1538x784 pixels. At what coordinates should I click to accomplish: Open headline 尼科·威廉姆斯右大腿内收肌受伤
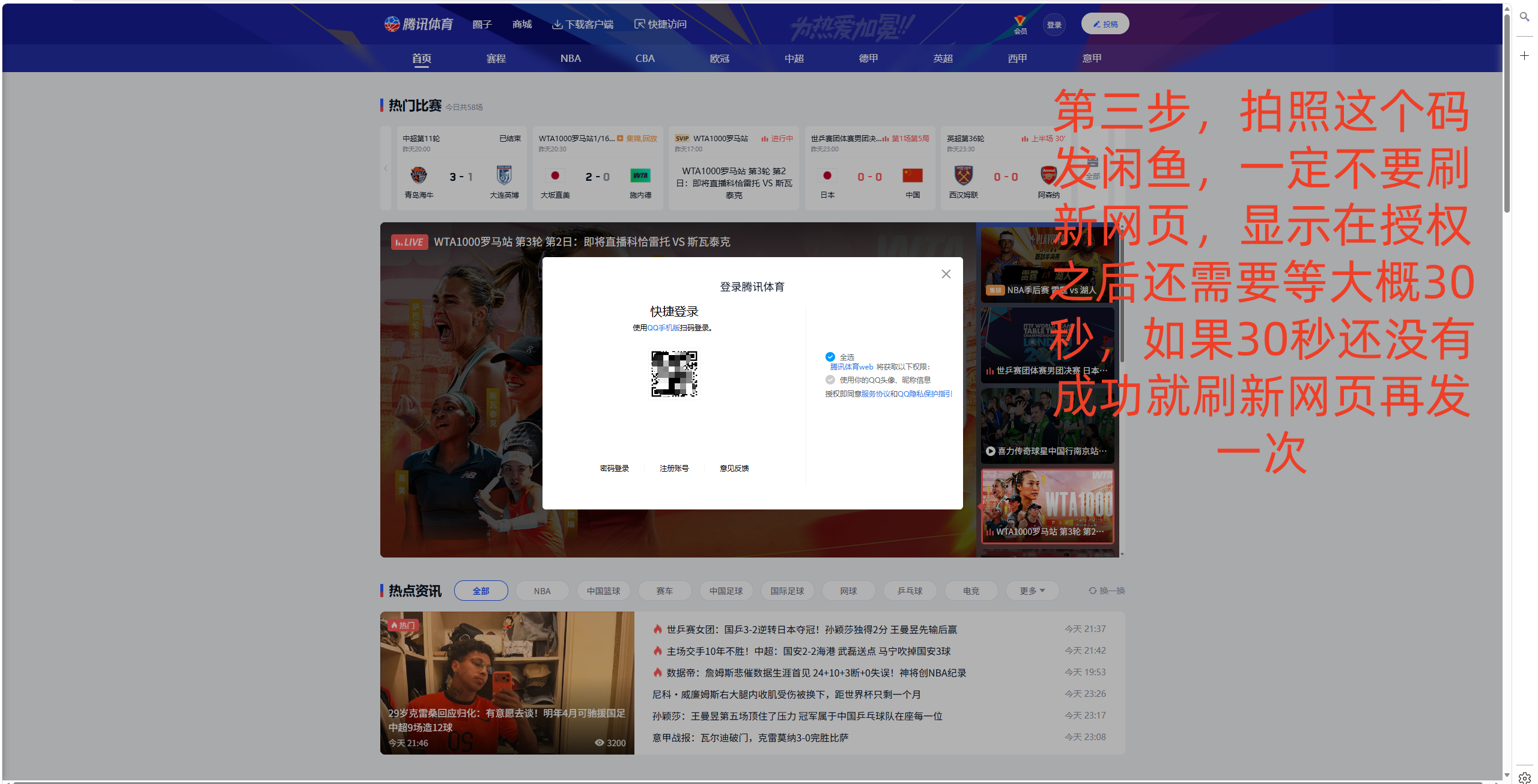[x=786, y=694]
